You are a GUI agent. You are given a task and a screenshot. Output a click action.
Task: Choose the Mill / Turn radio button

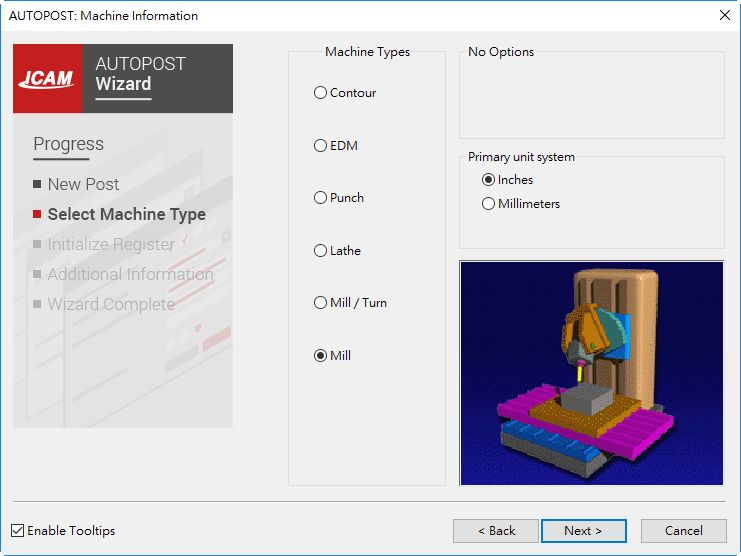[x=321, y=303]
